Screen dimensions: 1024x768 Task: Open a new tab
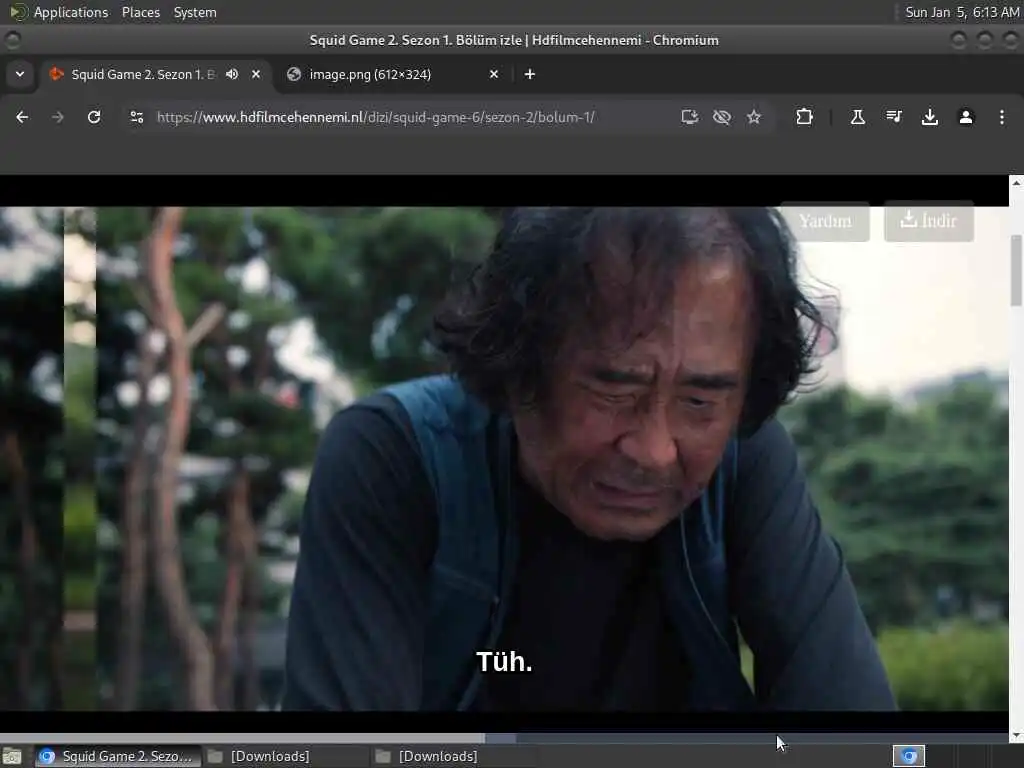pos(530,74)
